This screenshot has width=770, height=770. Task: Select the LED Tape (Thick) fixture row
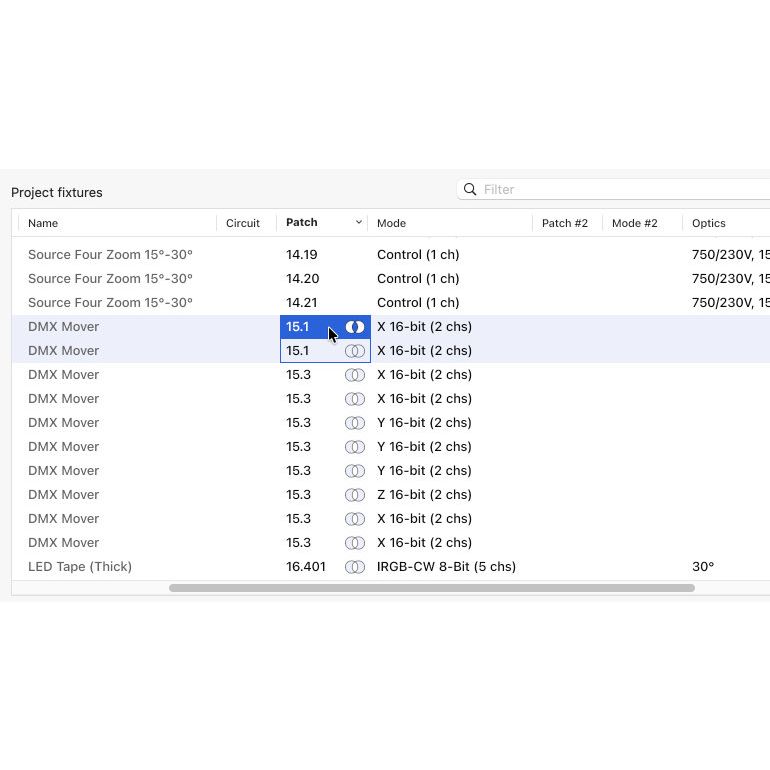[80, 567]
